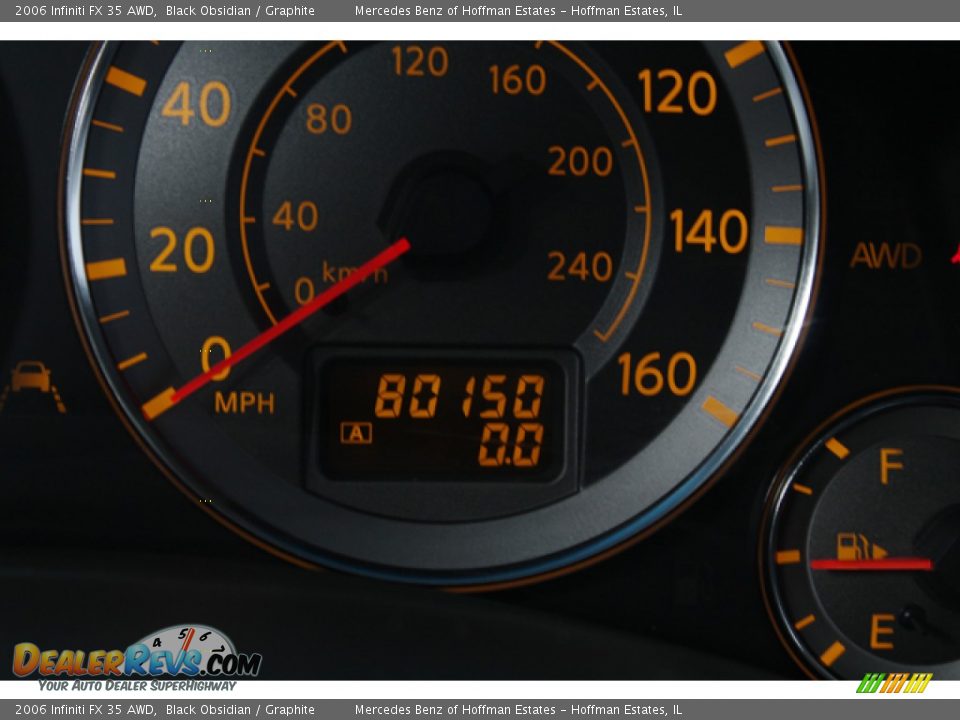Click footer caption '2006 Infiniti FX 35 AWD'
Screen dimensions: 960x720
[84, 710]
